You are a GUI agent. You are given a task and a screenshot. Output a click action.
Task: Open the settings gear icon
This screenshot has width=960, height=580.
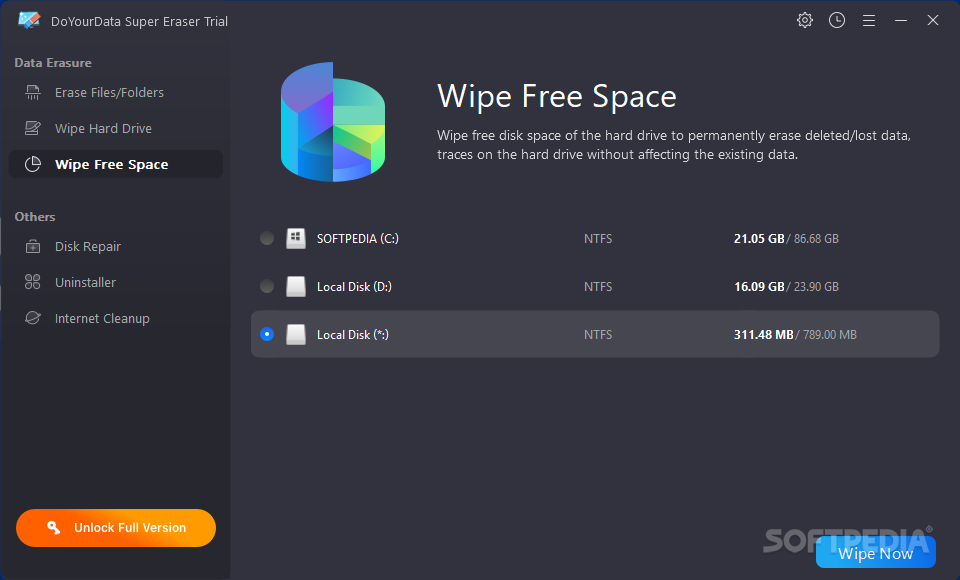[804, 20]
